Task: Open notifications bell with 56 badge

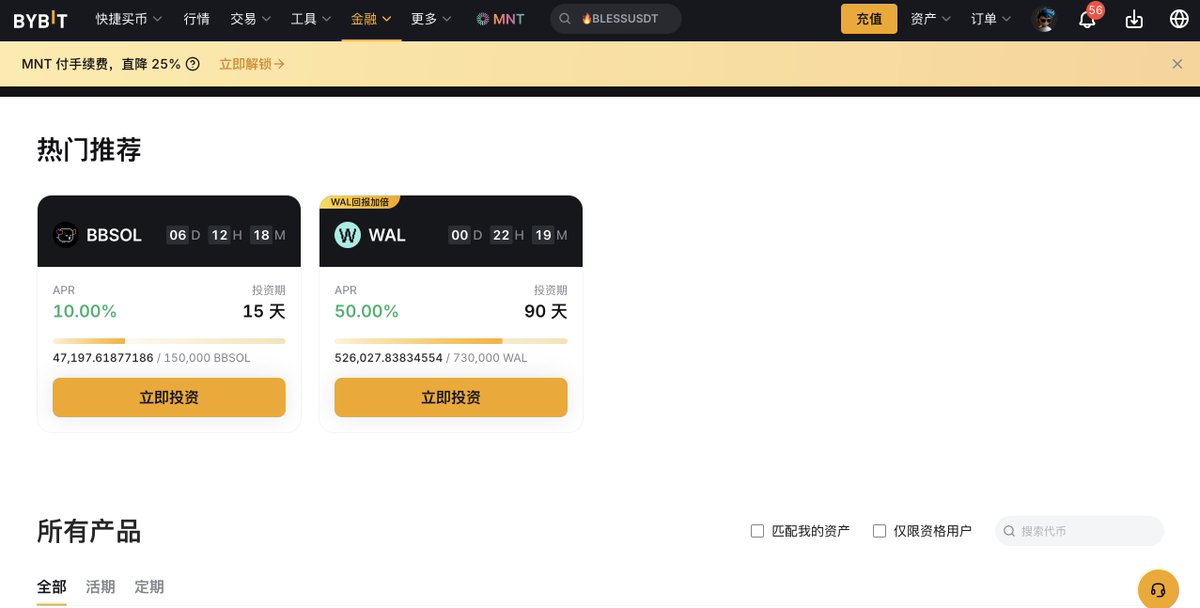Action: coord(1088,18)
